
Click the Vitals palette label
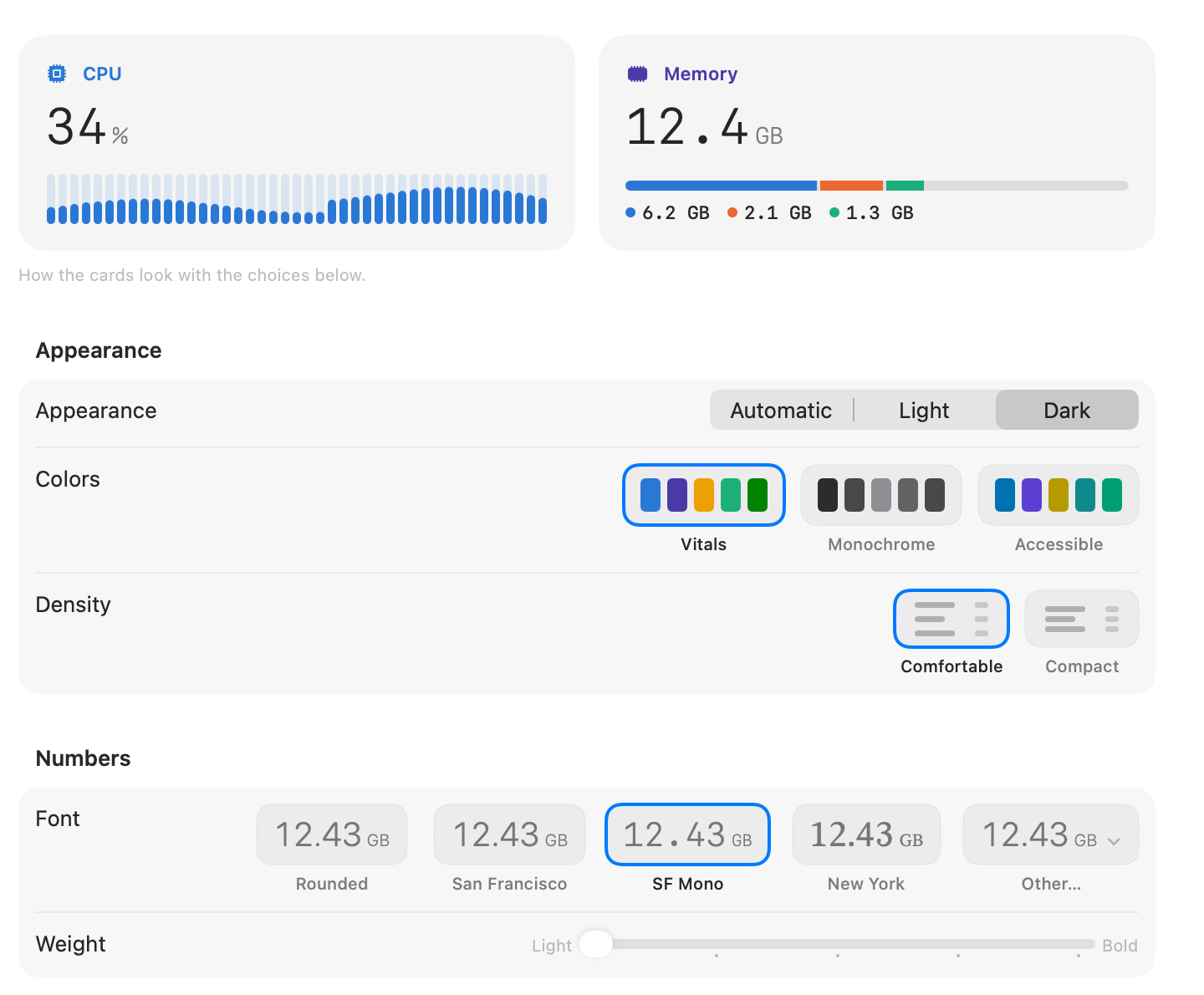coord(704,544)
